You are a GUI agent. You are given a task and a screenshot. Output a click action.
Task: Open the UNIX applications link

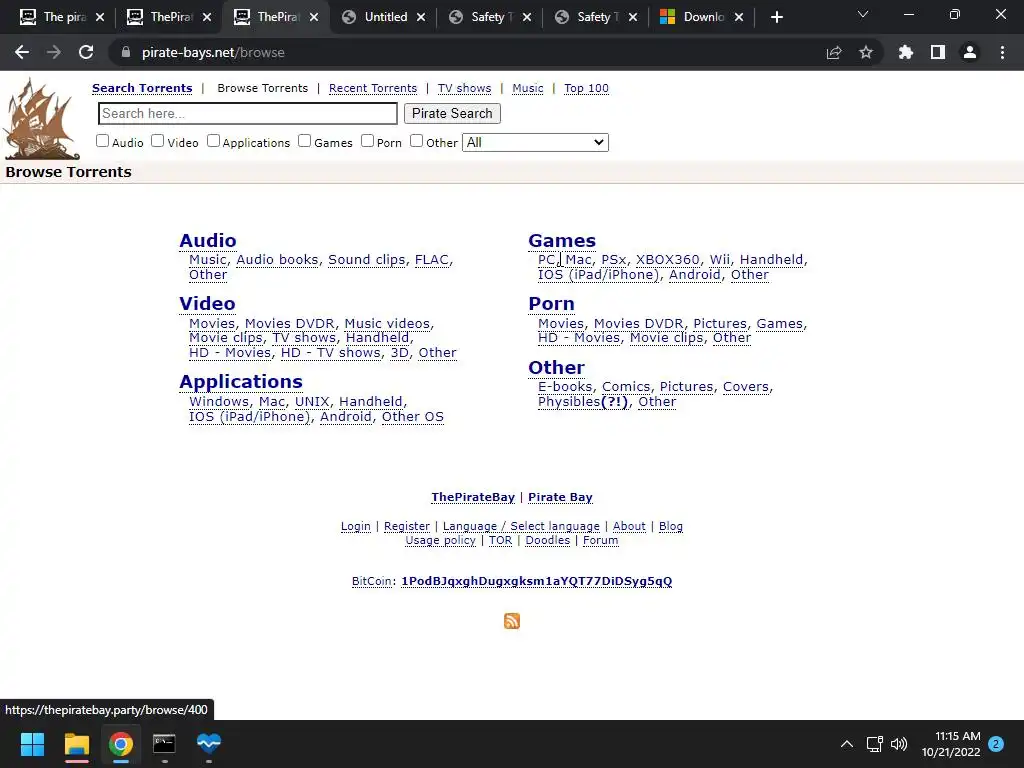[312, 402]
